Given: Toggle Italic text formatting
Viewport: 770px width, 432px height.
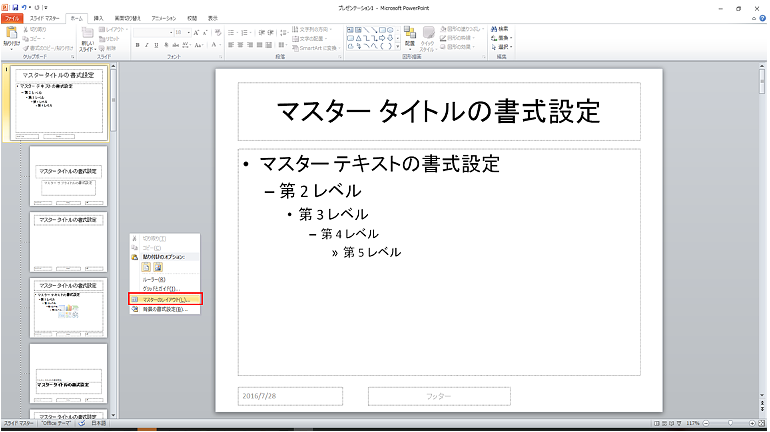Looking at the screenshot, I should coord(146,45).
